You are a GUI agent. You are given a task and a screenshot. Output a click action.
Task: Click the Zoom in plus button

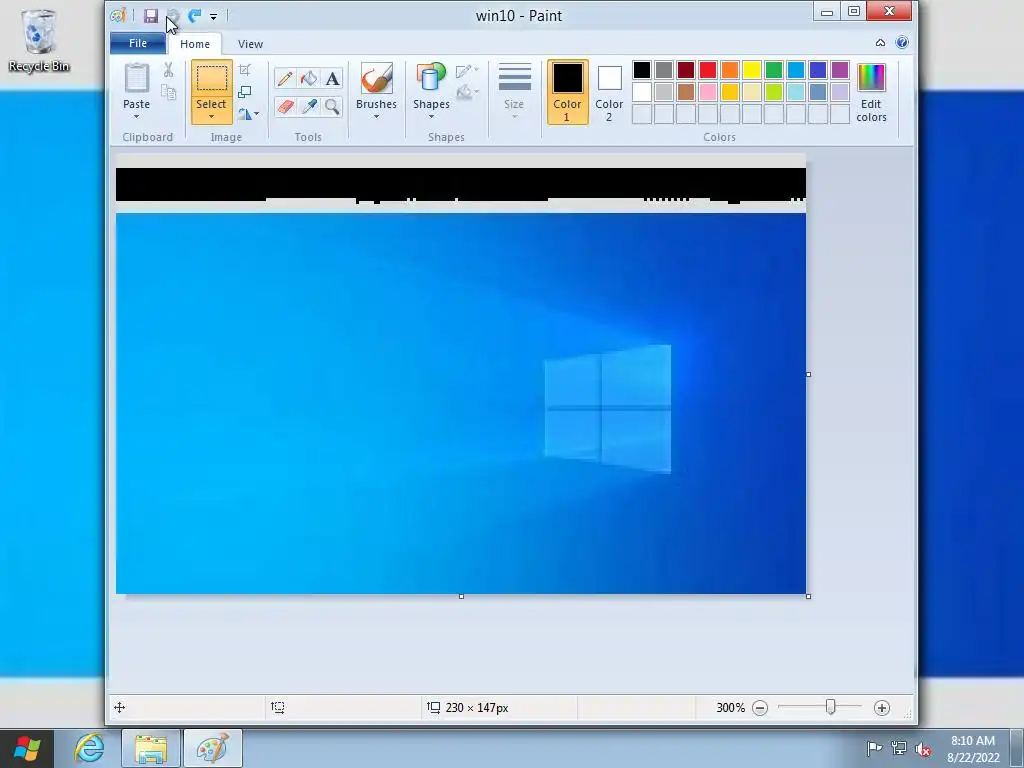coord(882,708)
